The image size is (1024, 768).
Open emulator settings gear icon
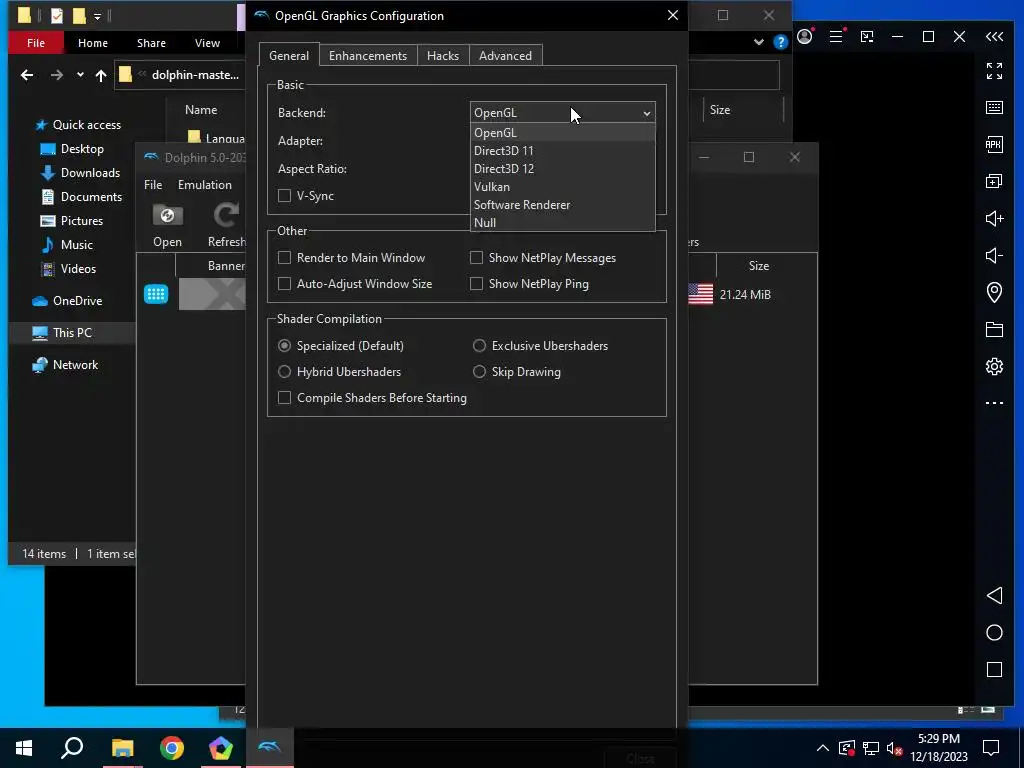pos(994,366)
